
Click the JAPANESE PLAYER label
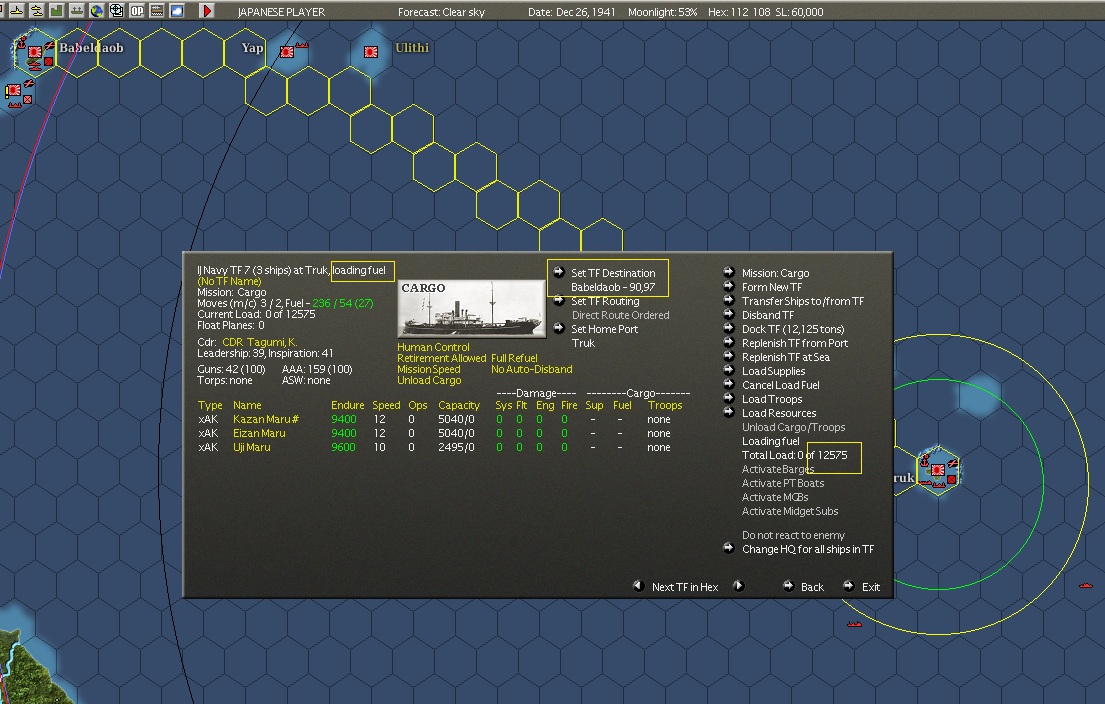tap(281, 12)
